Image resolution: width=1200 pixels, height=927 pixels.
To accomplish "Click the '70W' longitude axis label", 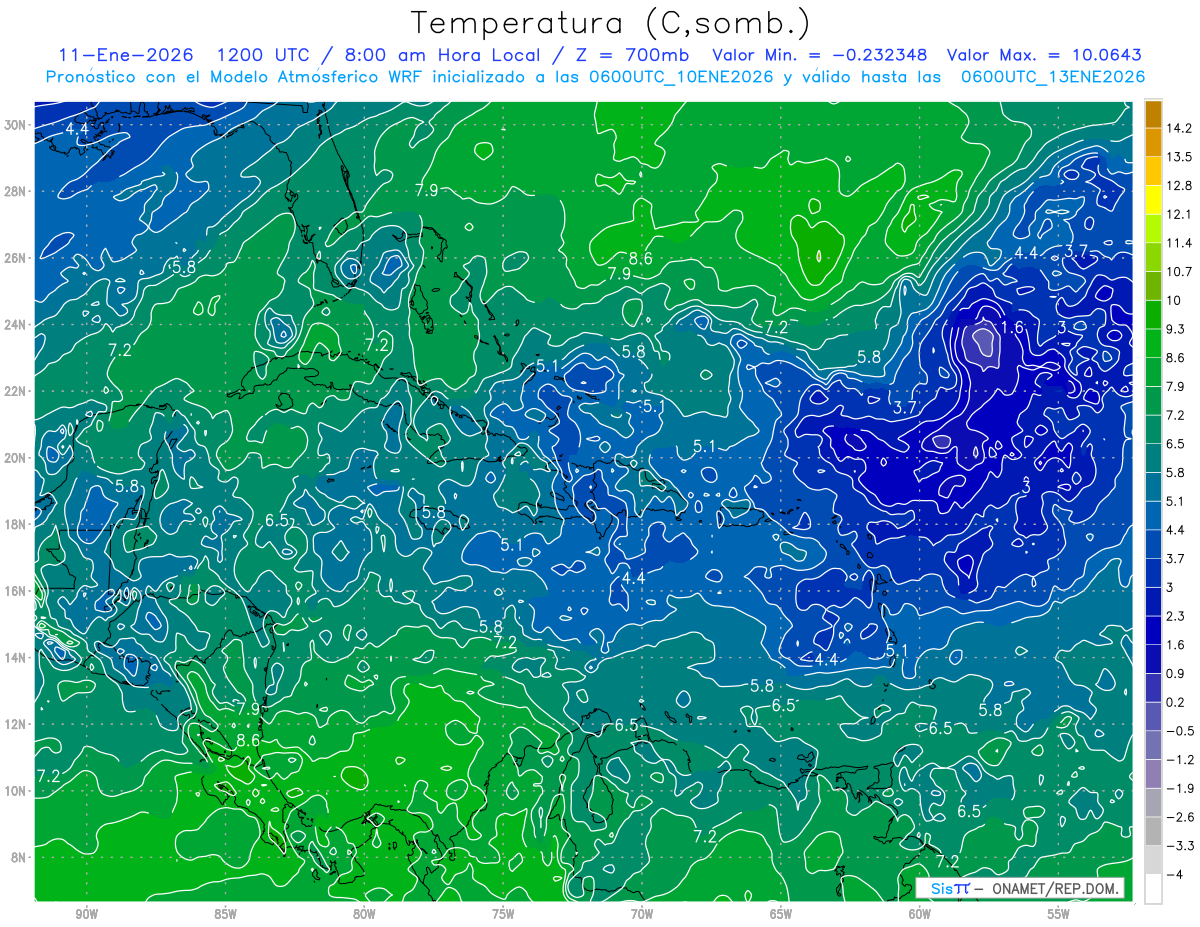I will tap(642, 913).
